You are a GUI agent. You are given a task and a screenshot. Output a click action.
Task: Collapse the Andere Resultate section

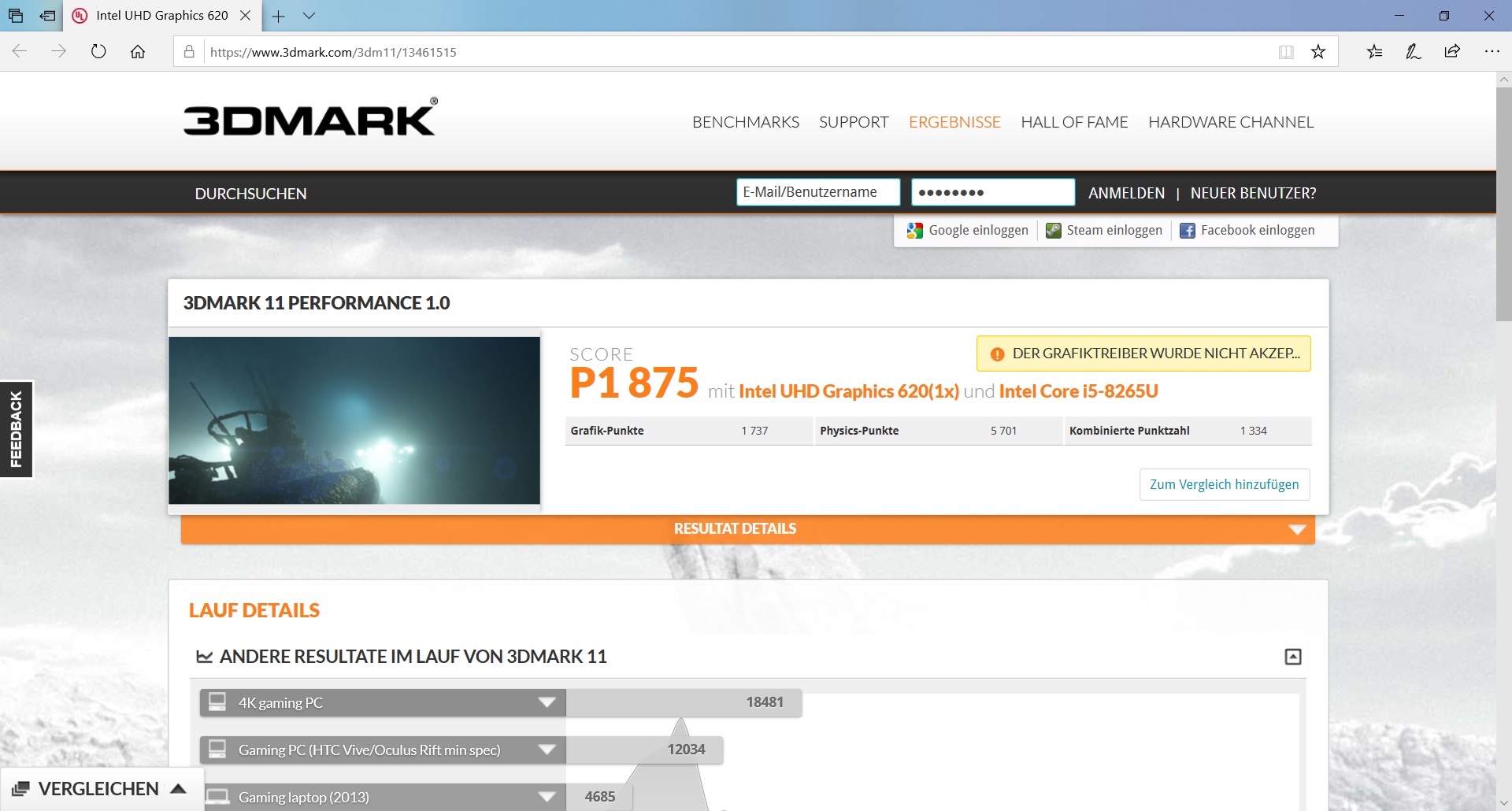1293,657
